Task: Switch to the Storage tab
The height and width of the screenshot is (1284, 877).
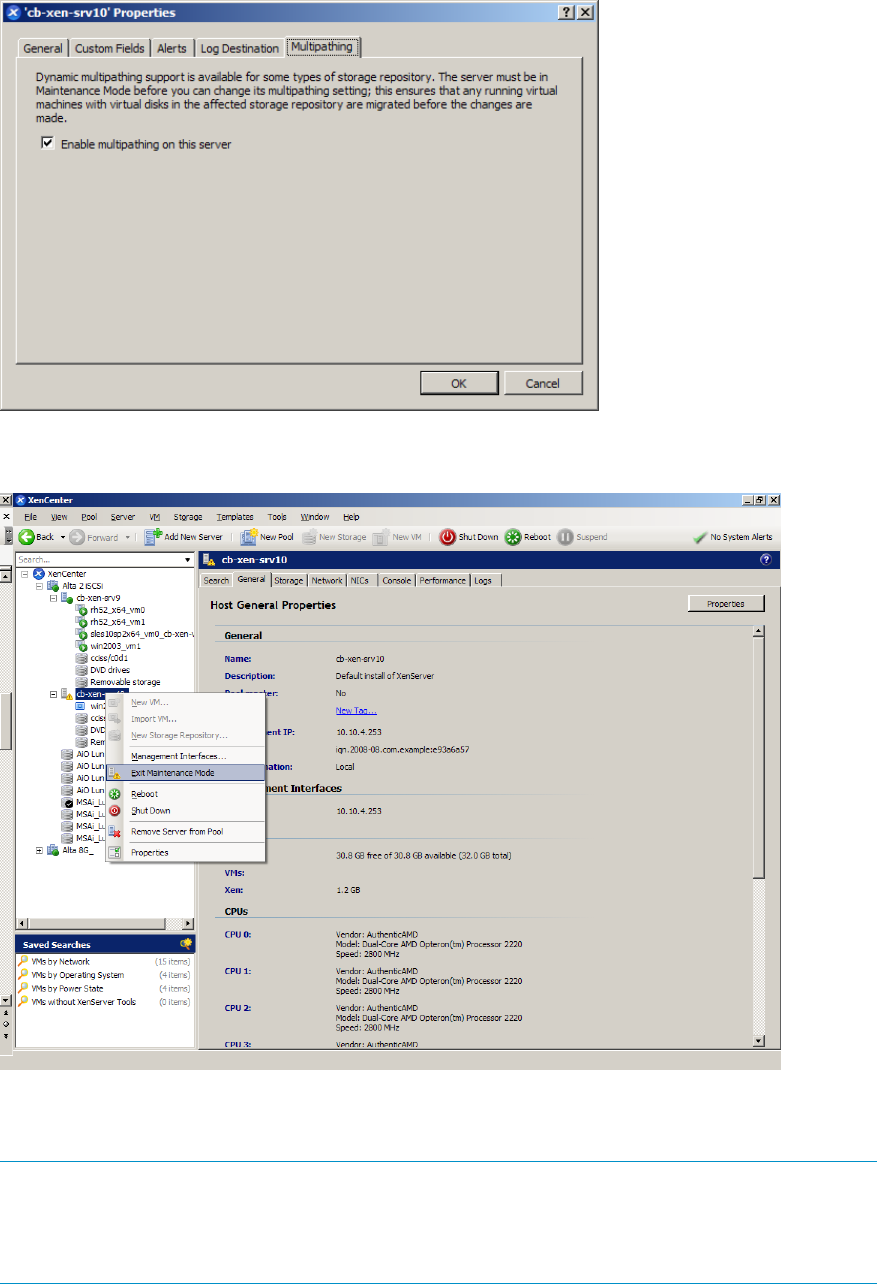Action: click(x=289, y=580)
